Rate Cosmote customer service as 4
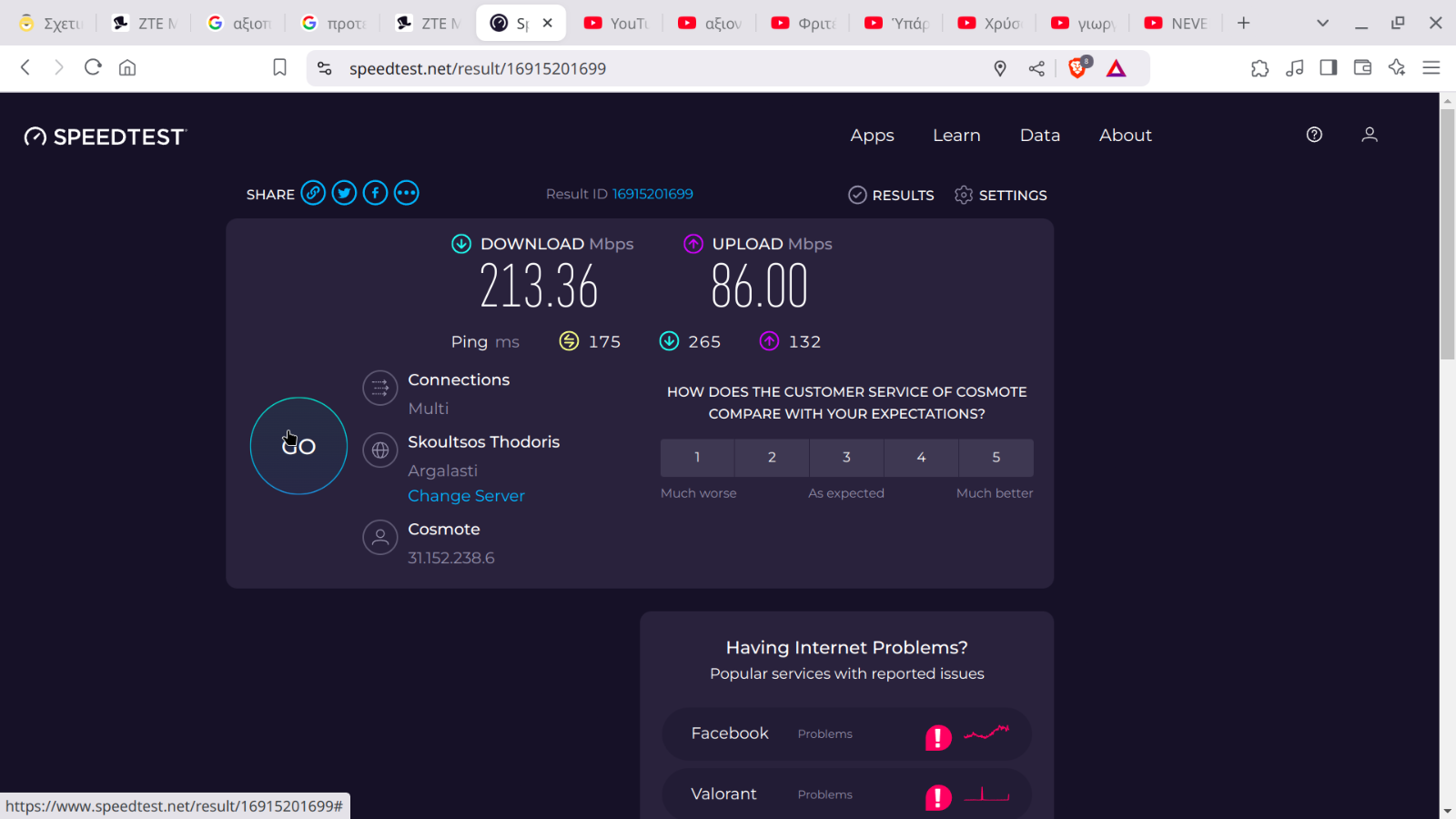Viewport: 1456px width, 819px height. point(921,458)
